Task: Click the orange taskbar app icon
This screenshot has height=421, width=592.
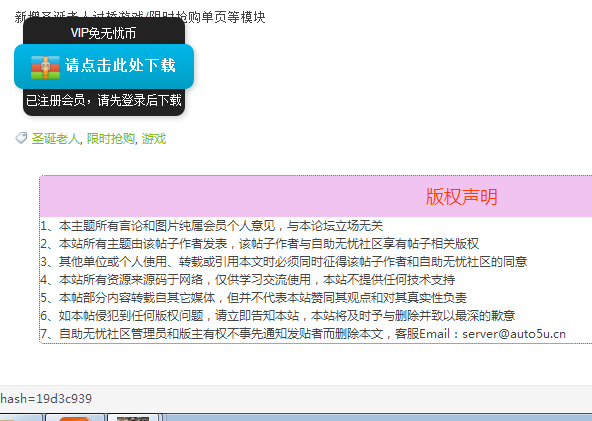Action: (x=75, y=418)
